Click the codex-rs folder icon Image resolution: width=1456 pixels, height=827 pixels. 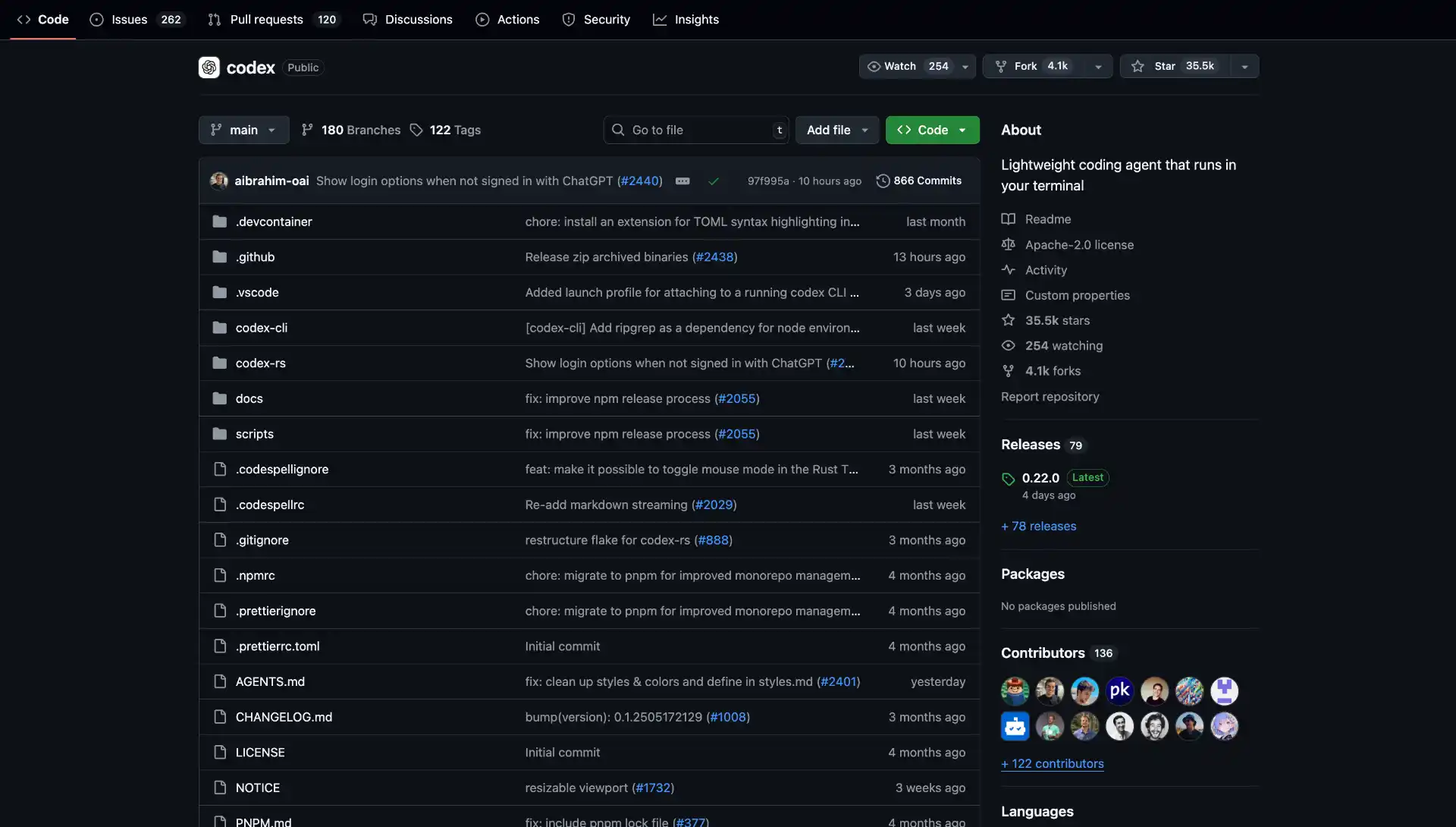pos(220,363)
